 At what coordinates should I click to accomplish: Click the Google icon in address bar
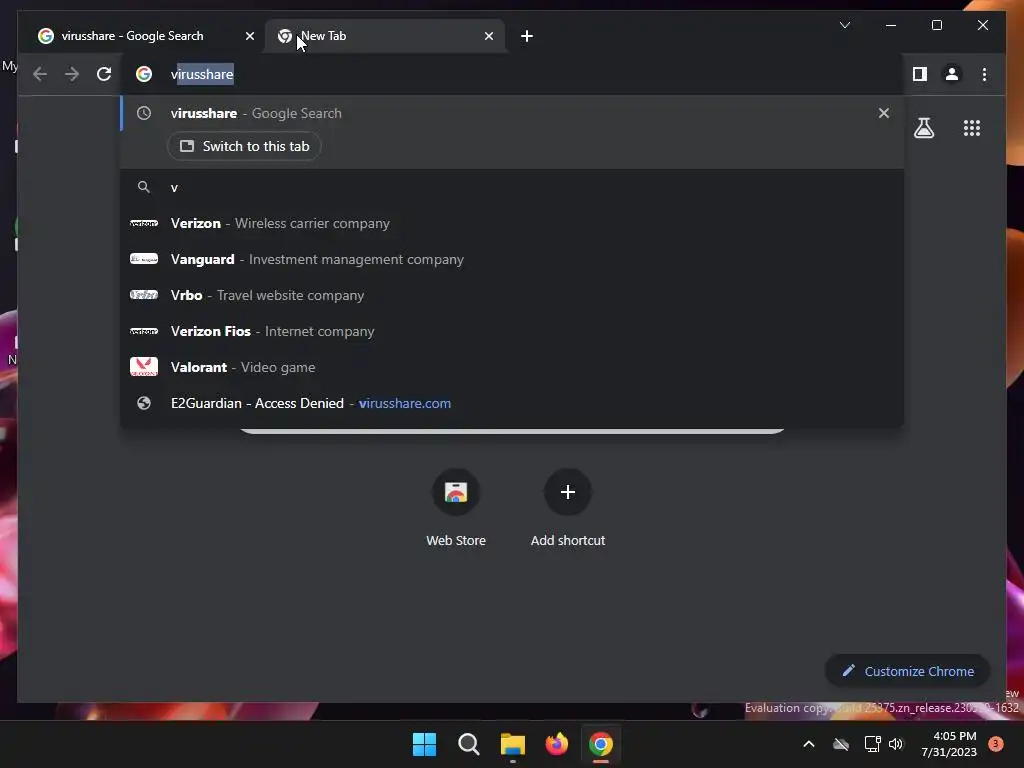[x=144, y=74]
